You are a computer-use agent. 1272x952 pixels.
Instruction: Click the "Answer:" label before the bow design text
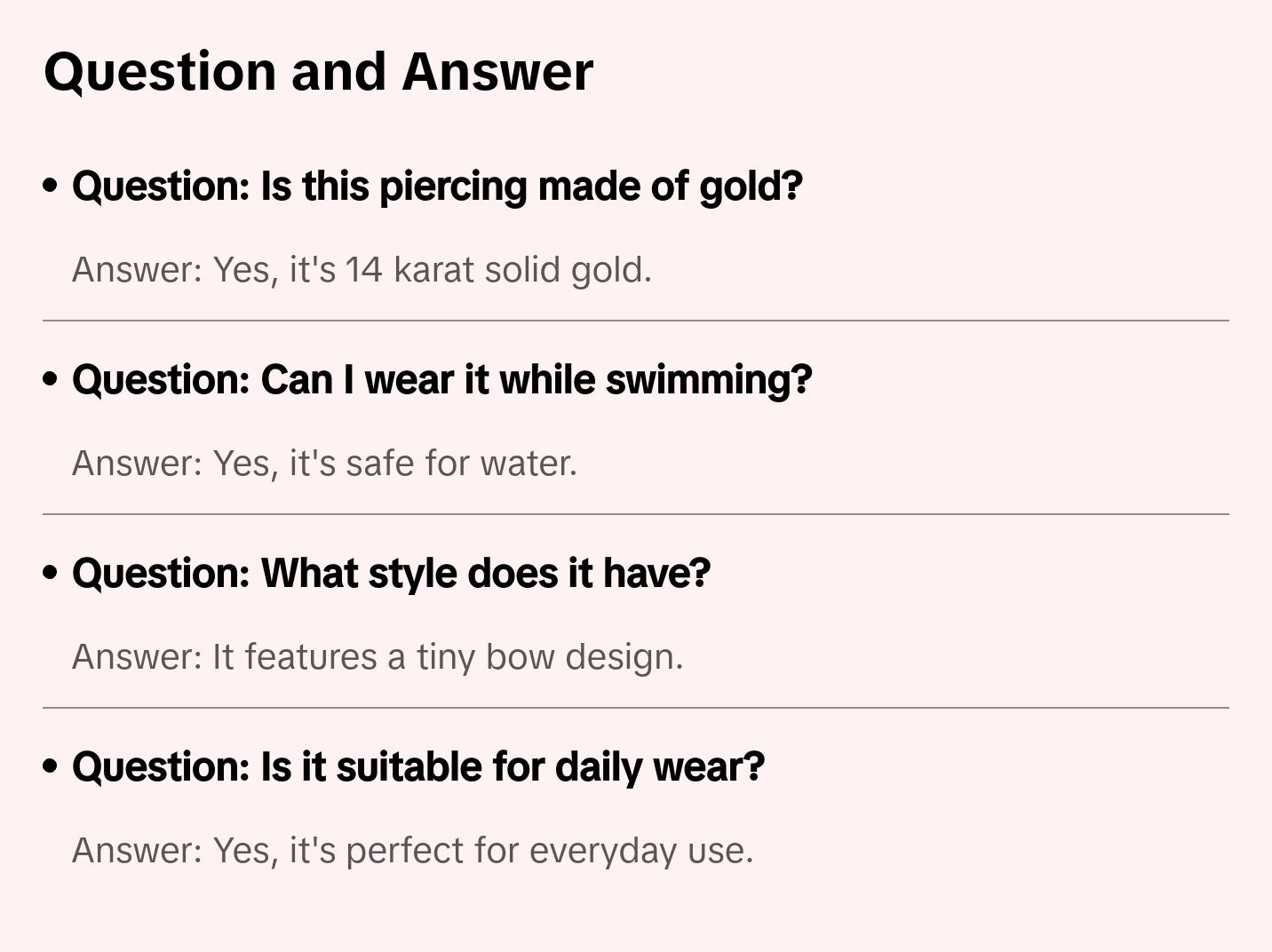click(x=138, y=657)
